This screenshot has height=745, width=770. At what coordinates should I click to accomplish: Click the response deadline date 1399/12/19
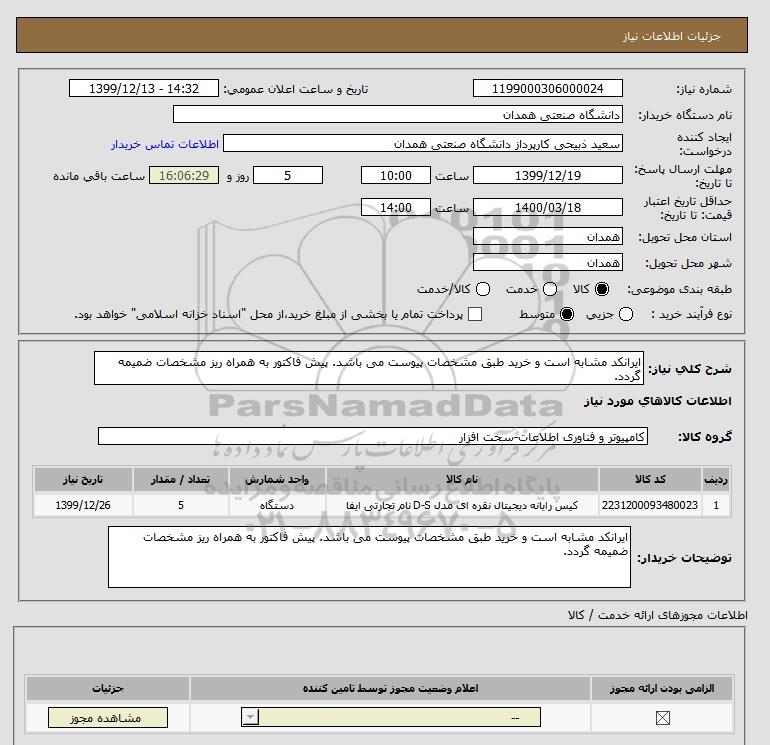[x=548, y=175]
